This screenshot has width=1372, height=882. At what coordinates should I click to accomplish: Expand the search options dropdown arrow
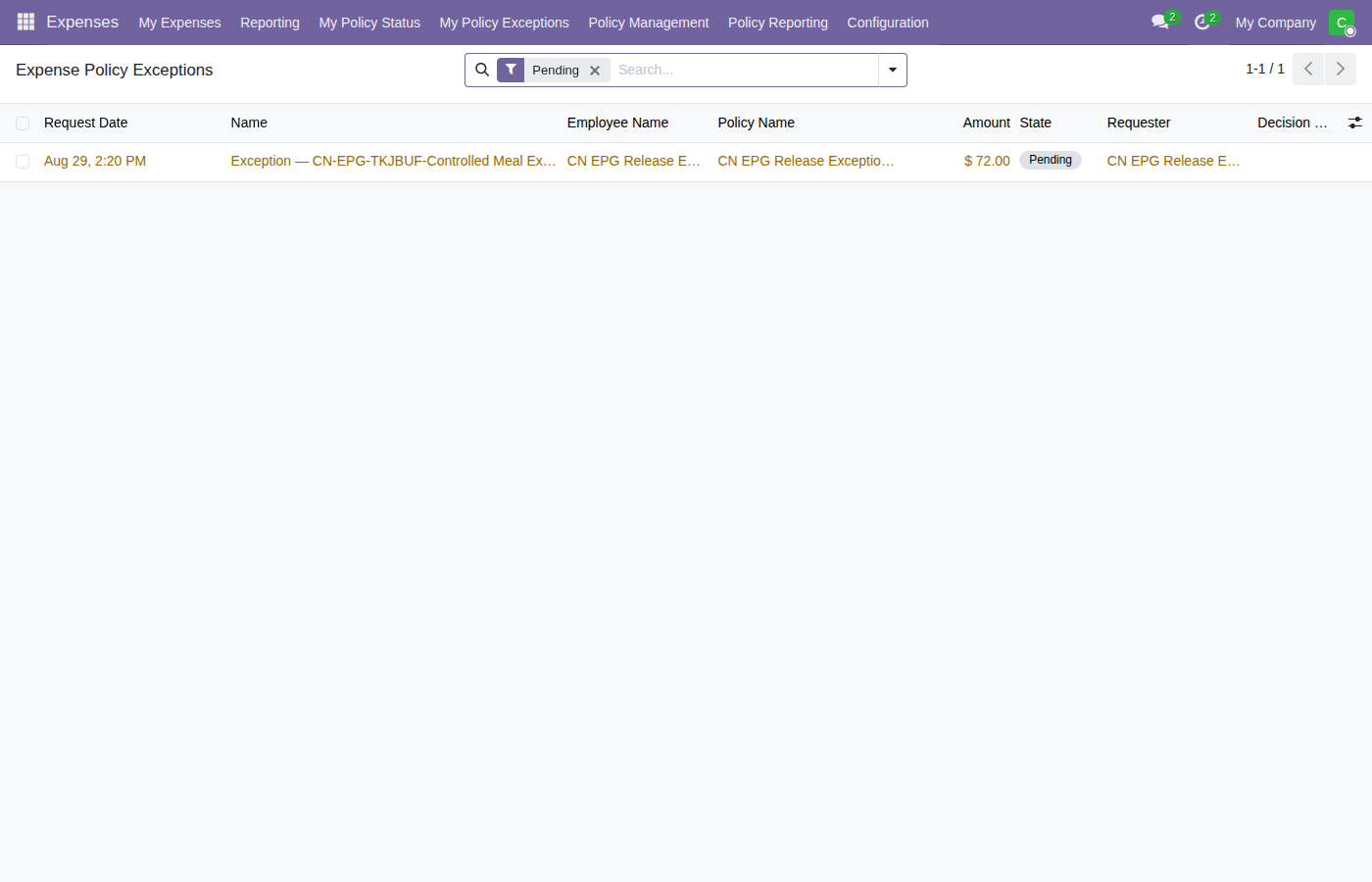click(x=893, y=70)
